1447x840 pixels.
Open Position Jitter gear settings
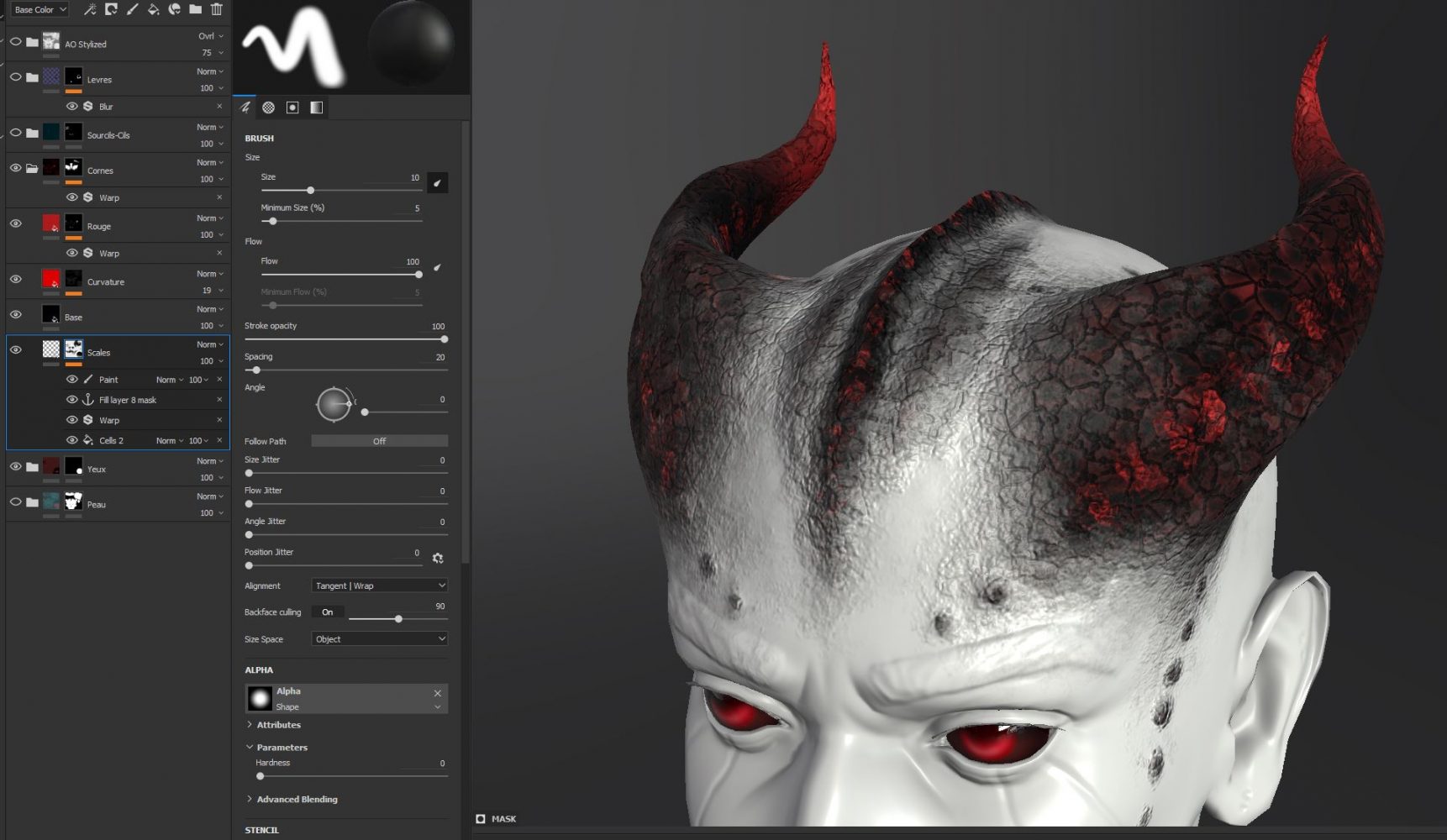pos(438,558)
